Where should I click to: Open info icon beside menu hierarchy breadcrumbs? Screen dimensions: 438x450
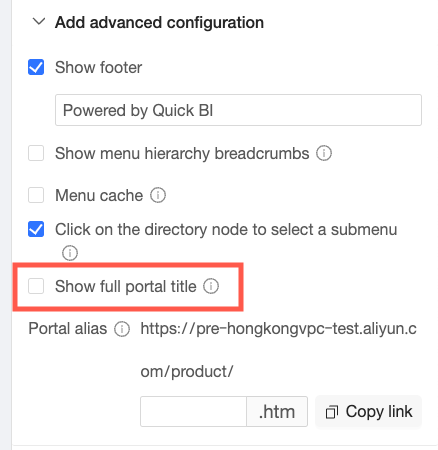pyautogui.click(x=324, y=153)
